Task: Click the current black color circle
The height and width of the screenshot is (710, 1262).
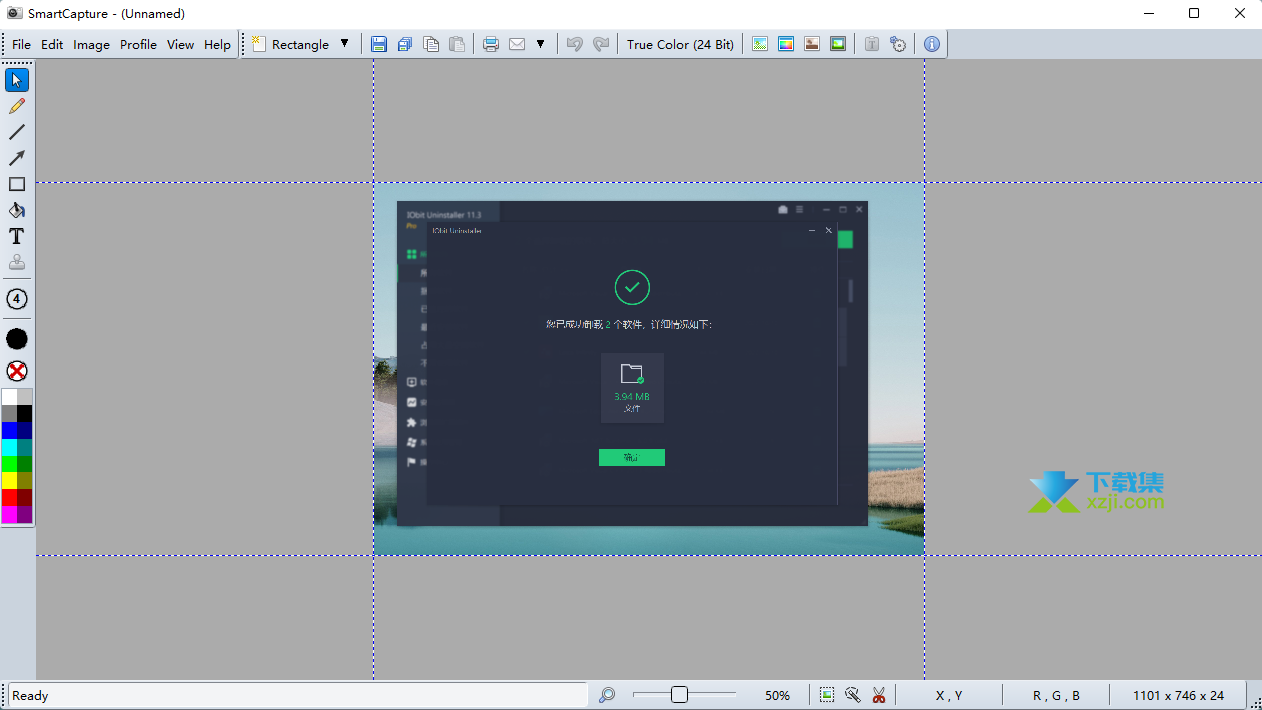Action: point(17,339)
